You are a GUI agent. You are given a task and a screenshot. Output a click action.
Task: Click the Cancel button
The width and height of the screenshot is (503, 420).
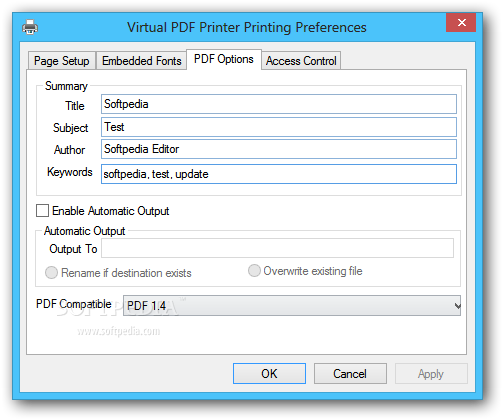[x=350, y=374]
